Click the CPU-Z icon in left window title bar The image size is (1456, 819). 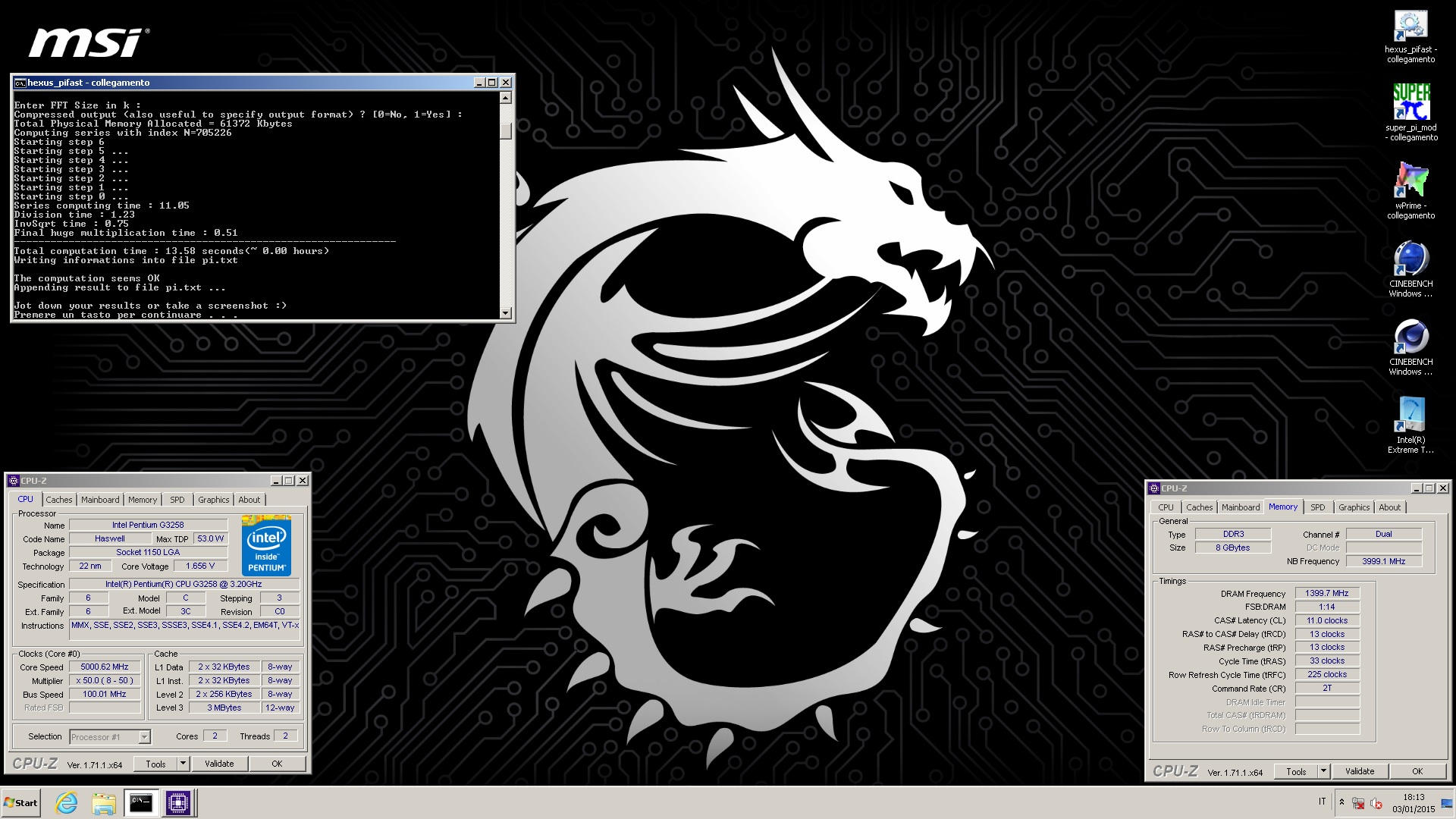[13, 481]
